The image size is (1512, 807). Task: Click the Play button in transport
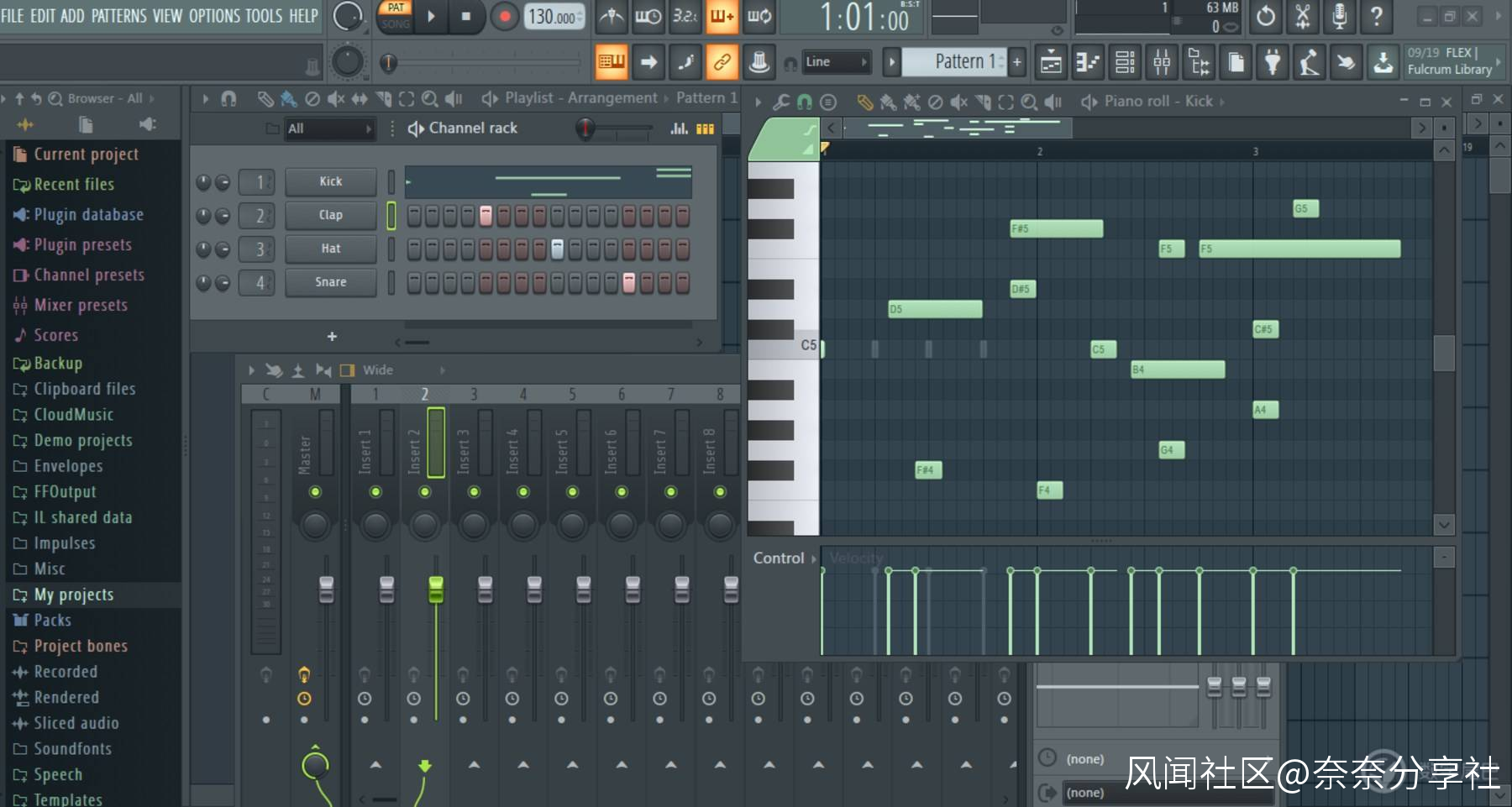[x=431, y=16]
